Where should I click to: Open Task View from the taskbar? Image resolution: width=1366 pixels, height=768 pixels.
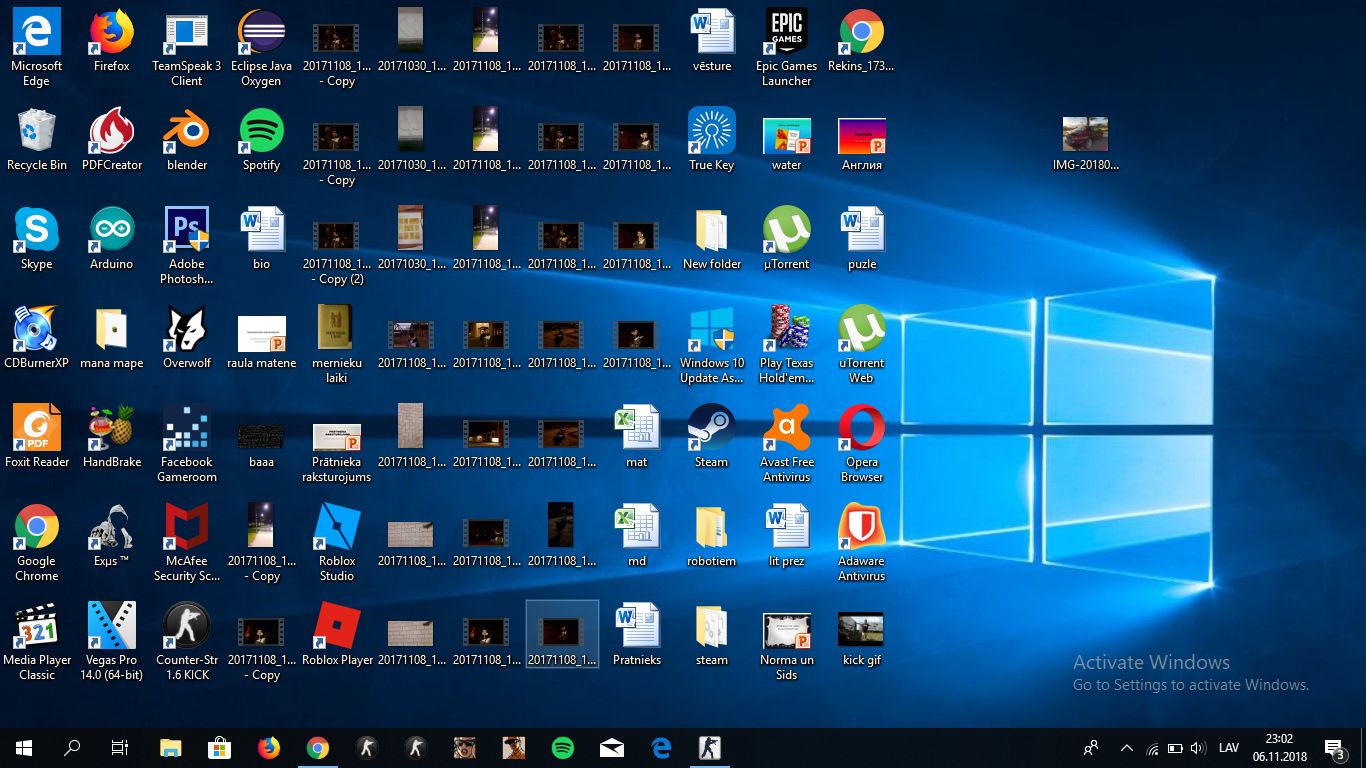120,747
